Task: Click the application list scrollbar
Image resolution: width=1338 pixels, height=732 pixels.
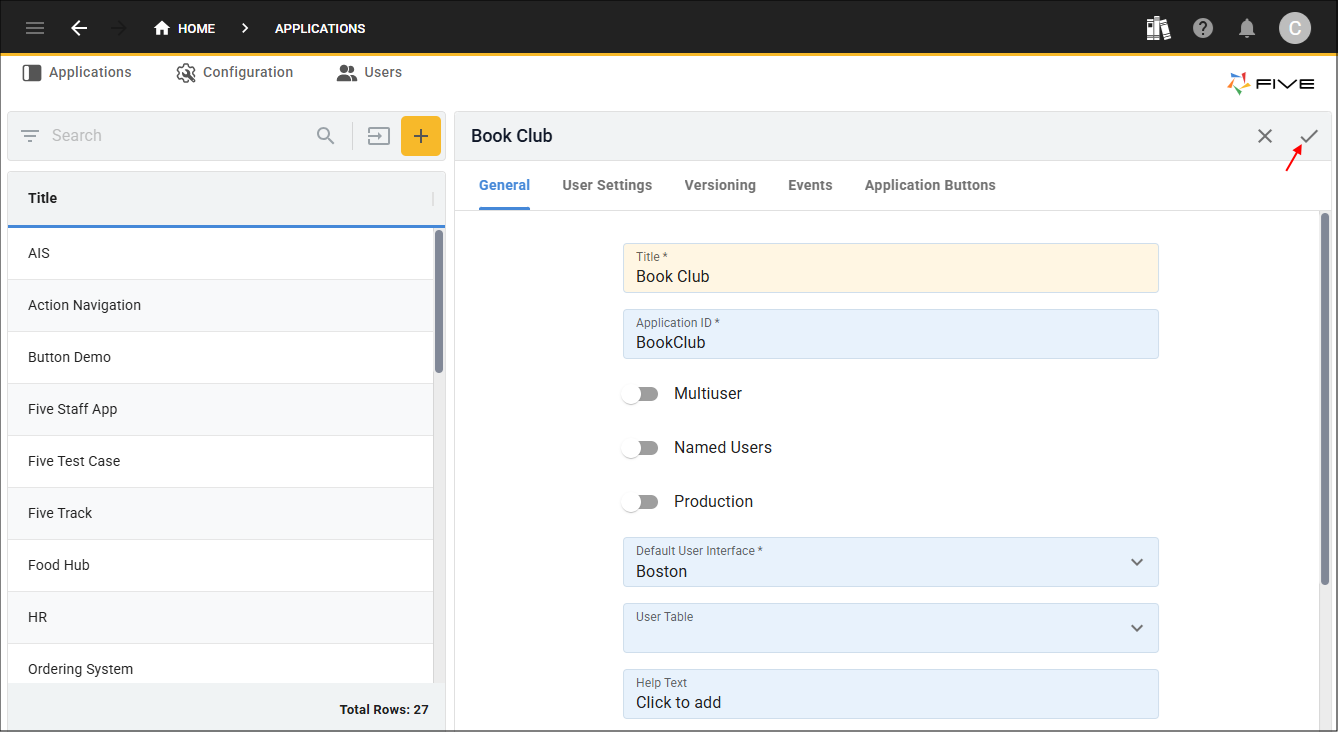Action: click(x=439, y=301)
